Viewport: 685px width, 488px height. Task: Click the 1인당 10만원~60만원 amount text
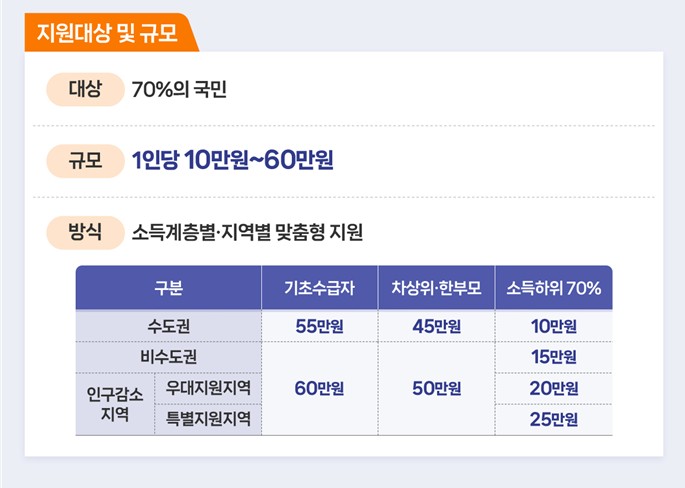[231, 162]
